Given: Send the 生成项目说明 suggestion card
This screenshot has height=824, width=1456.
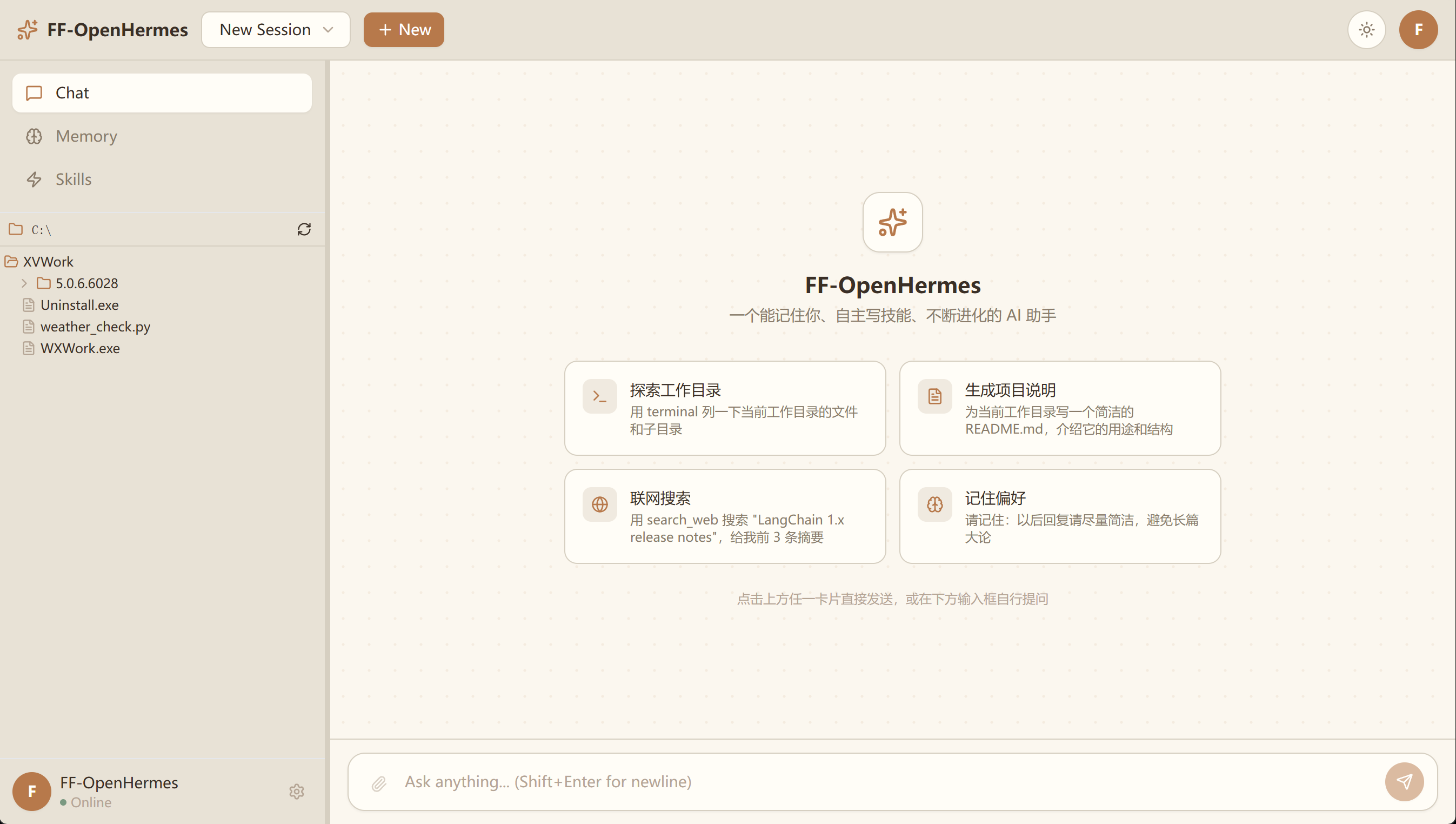Looking at the screenshot, I should pyautogui.click(x=1059, y=408).
